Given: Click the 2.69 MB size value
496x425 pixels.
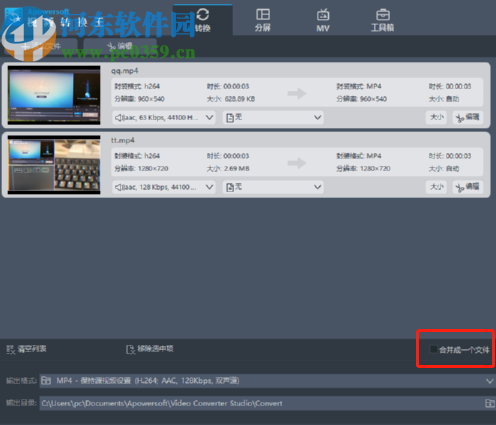Looking at the screenshot, I should (237, 169).
